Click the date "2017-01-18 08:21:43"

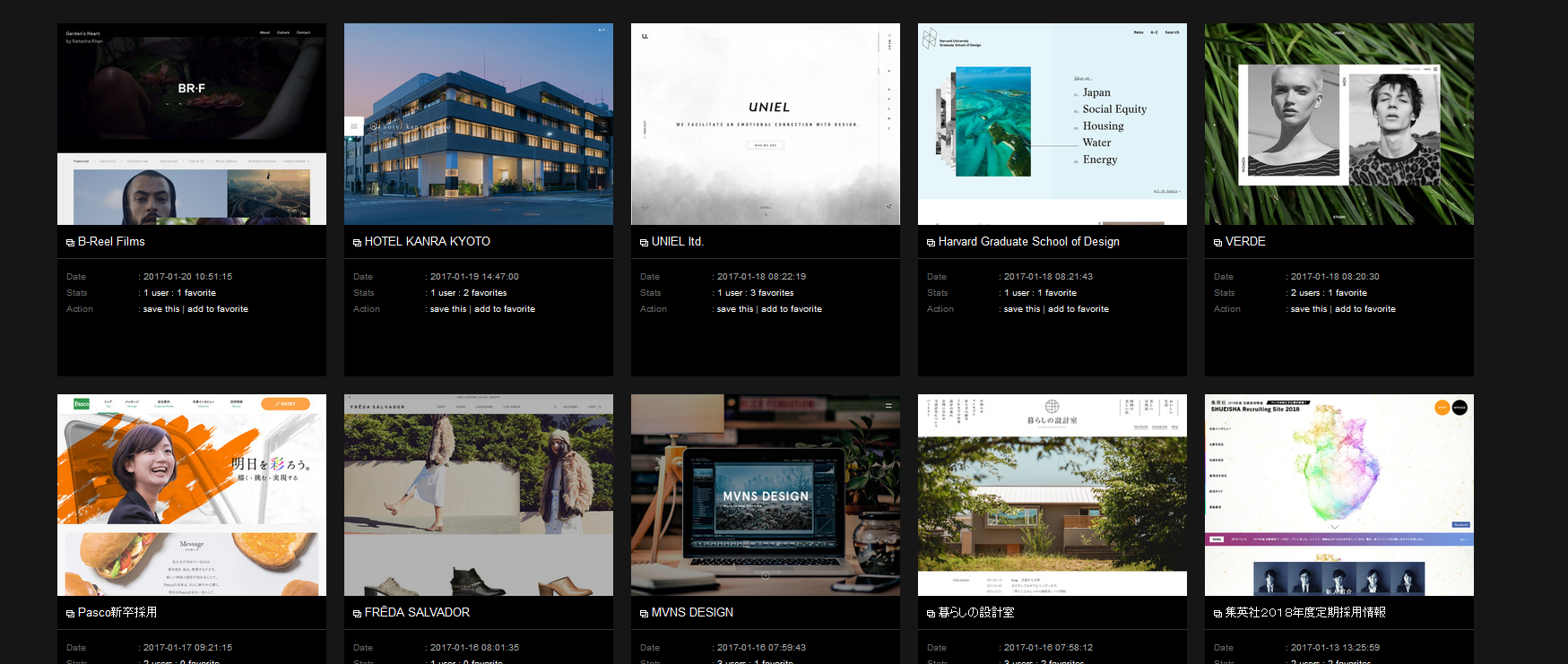click(x=1048, y=277)
